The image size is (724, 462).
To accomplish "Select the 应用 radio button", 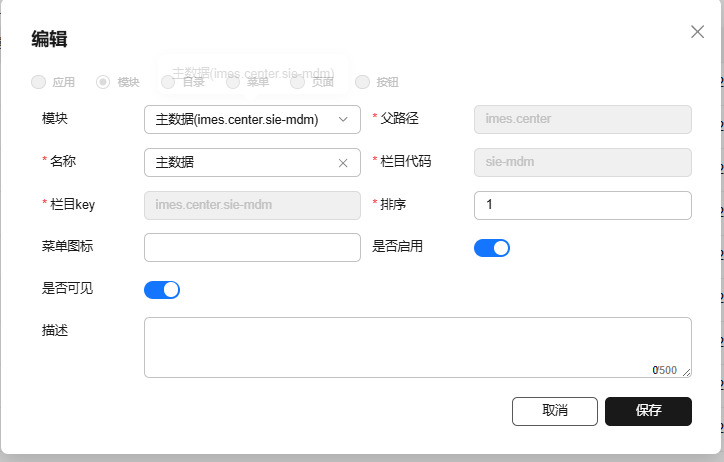I will pos(38,82).
